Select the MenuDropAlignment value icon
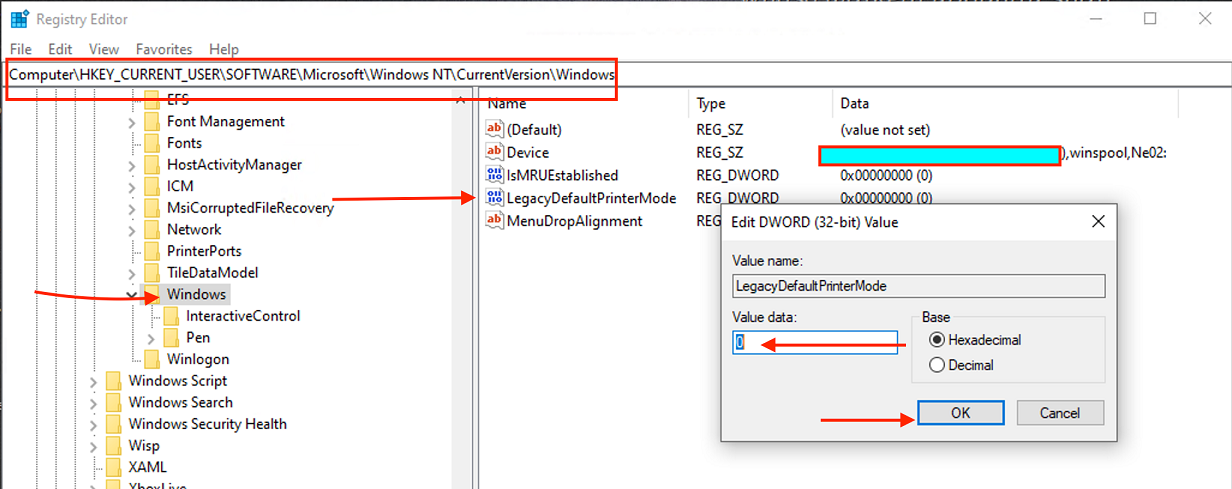Image resolution: width=1232 pixels, height=489 pixels. point(495,221)
